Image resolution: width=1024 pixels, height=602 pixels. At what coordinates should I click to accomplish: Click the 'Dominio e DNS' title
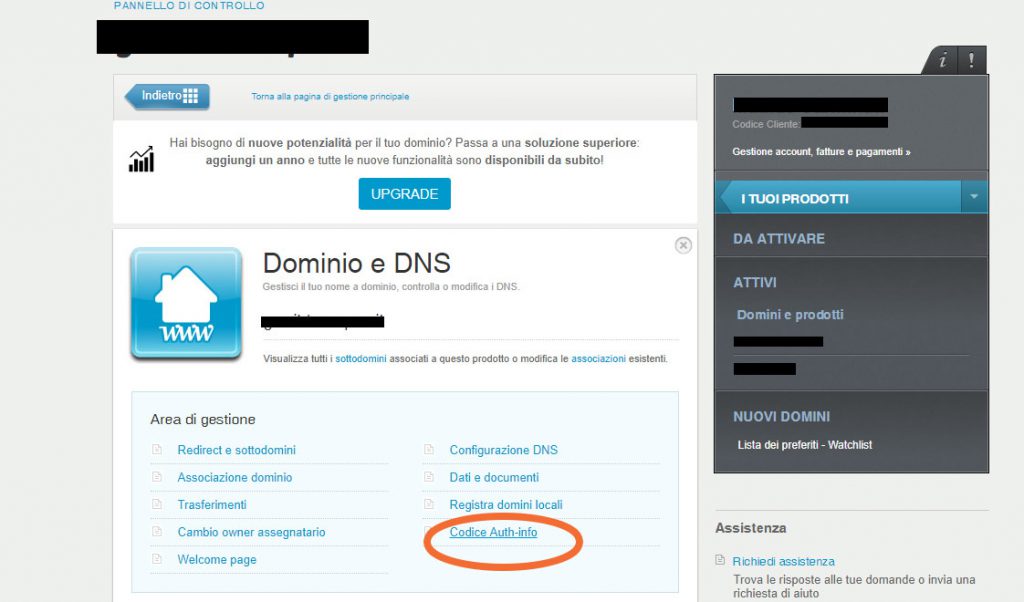357,263
